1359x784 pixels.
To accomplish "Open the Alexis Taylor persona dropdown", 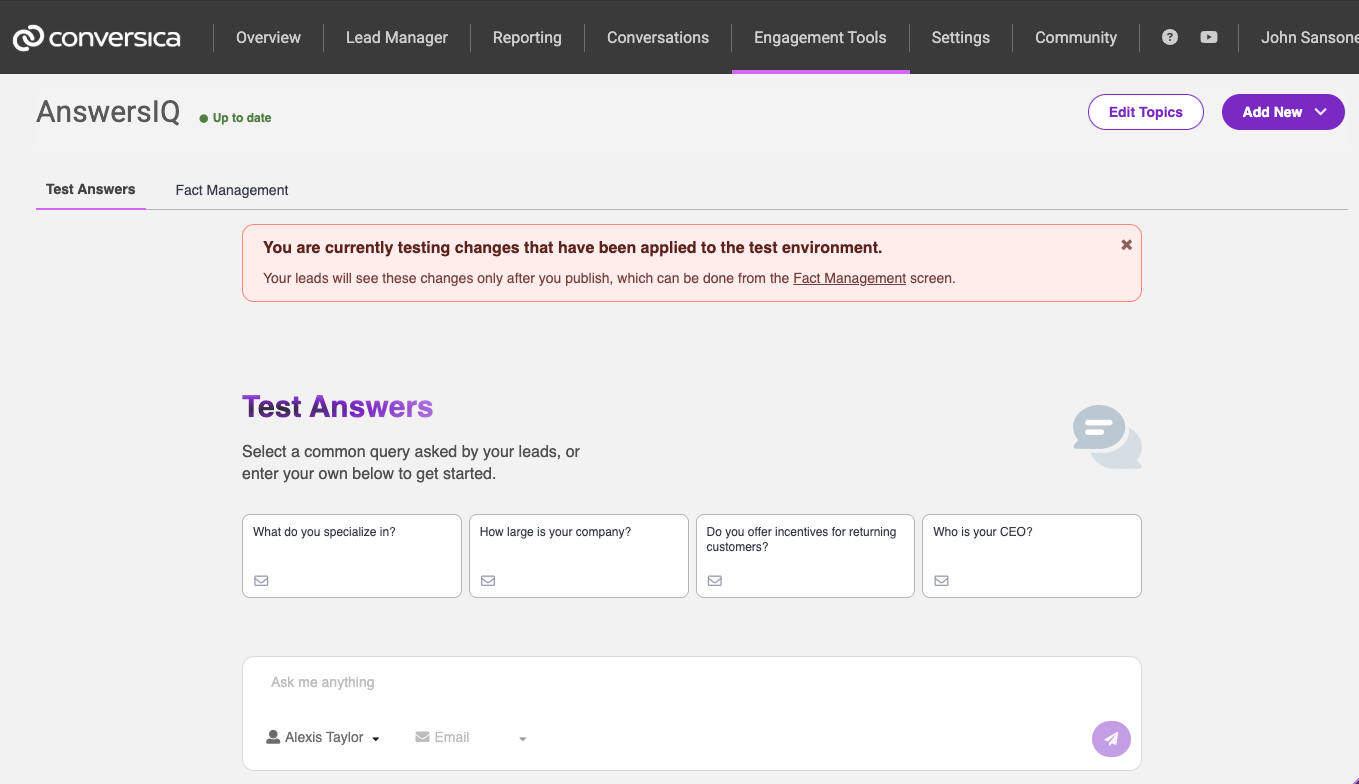I will (x=323, y=738).
